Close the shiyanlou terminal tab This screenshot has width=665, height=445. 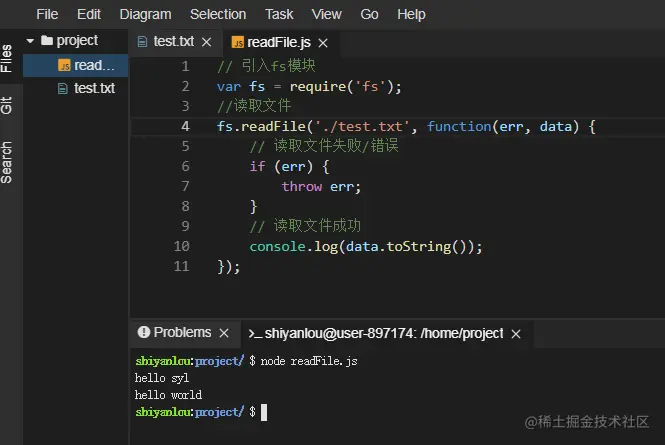click(x=516, y=334)
